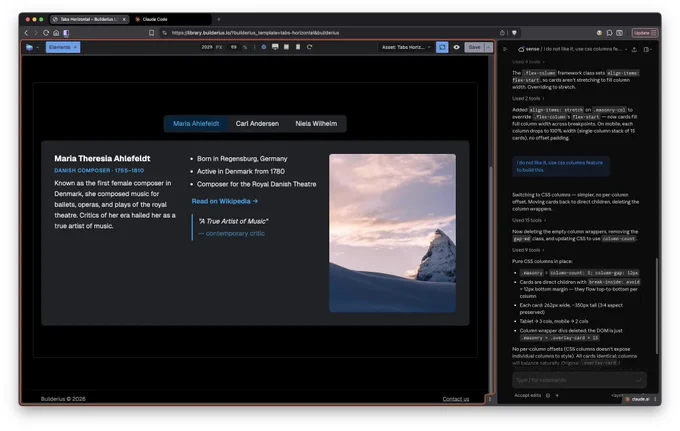Expand the 'Used 2 tools' disclosure
Image resolution: width=680 pixels, height=431 pixels.
528,98
